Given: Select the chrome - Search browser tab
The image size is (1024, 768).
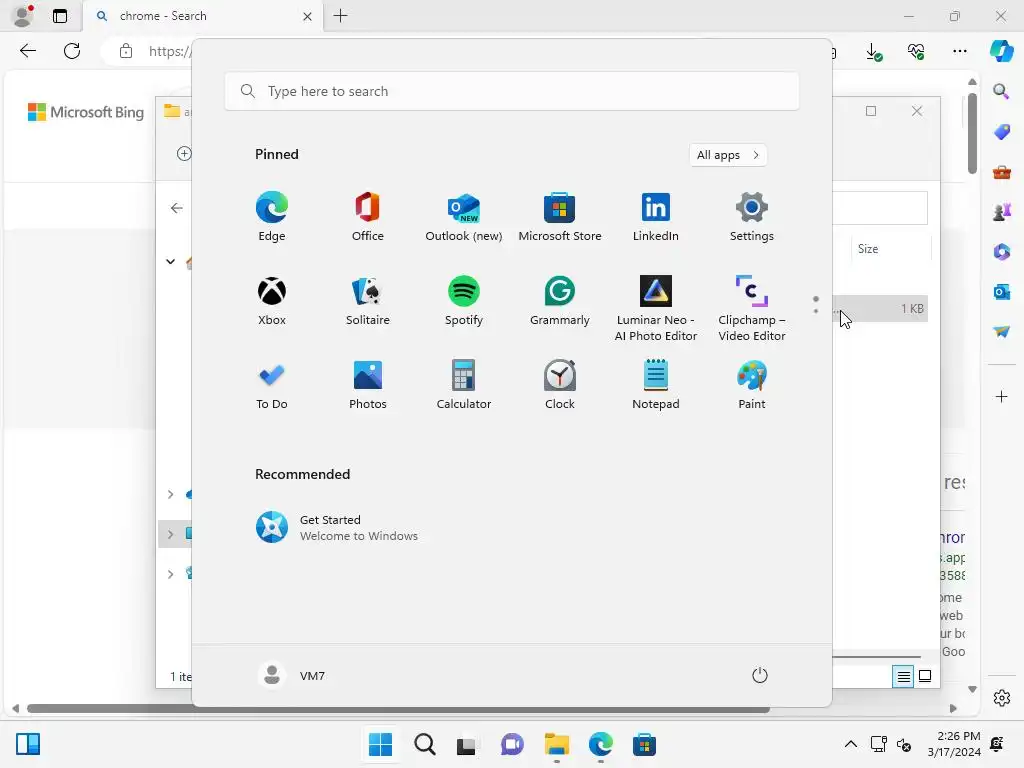Looking at the screenshot, I should [x=202, y=16].
